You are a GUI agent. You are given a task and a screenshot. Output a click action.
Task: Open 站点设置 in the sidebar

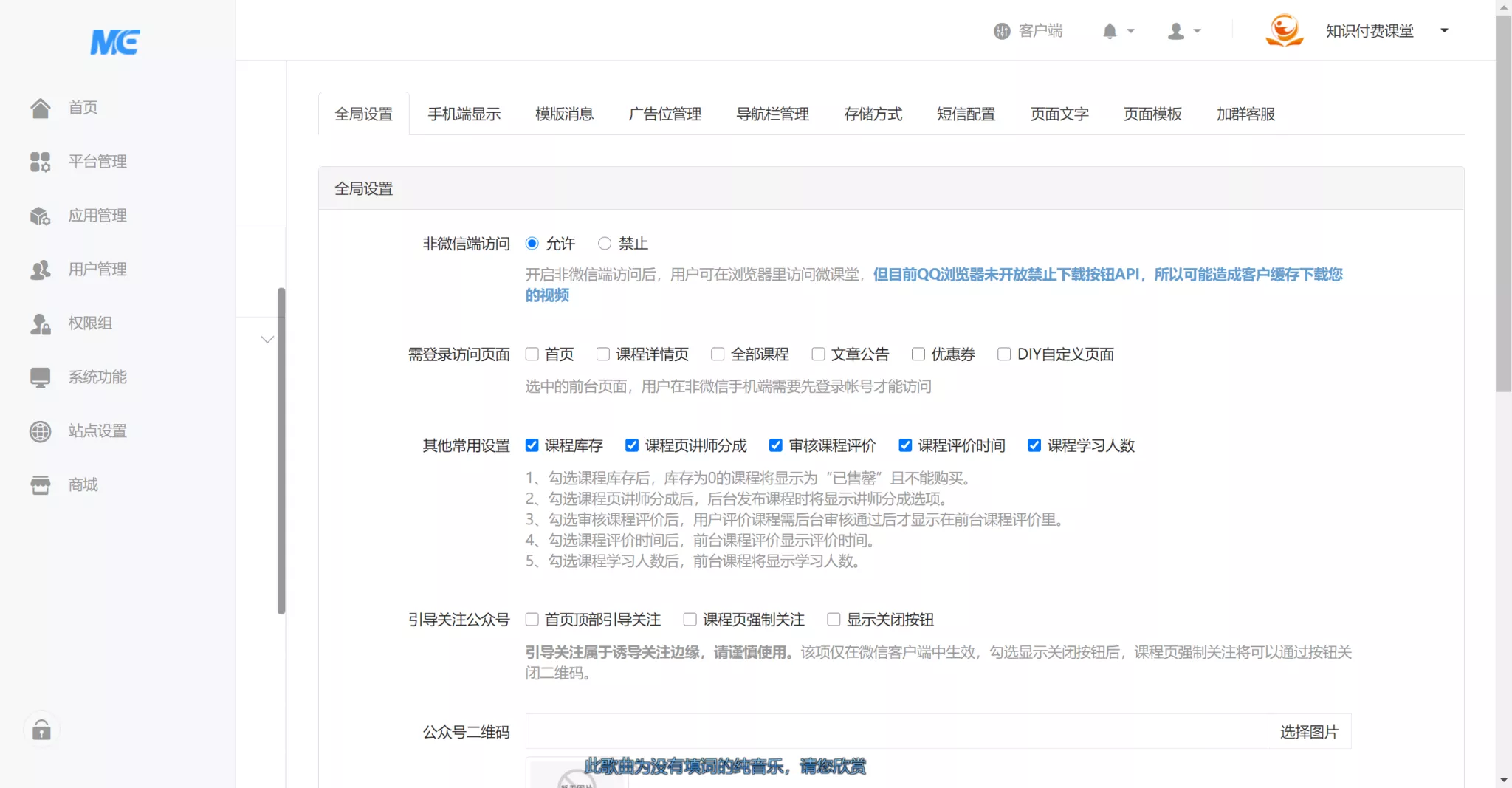click(97, 431)
